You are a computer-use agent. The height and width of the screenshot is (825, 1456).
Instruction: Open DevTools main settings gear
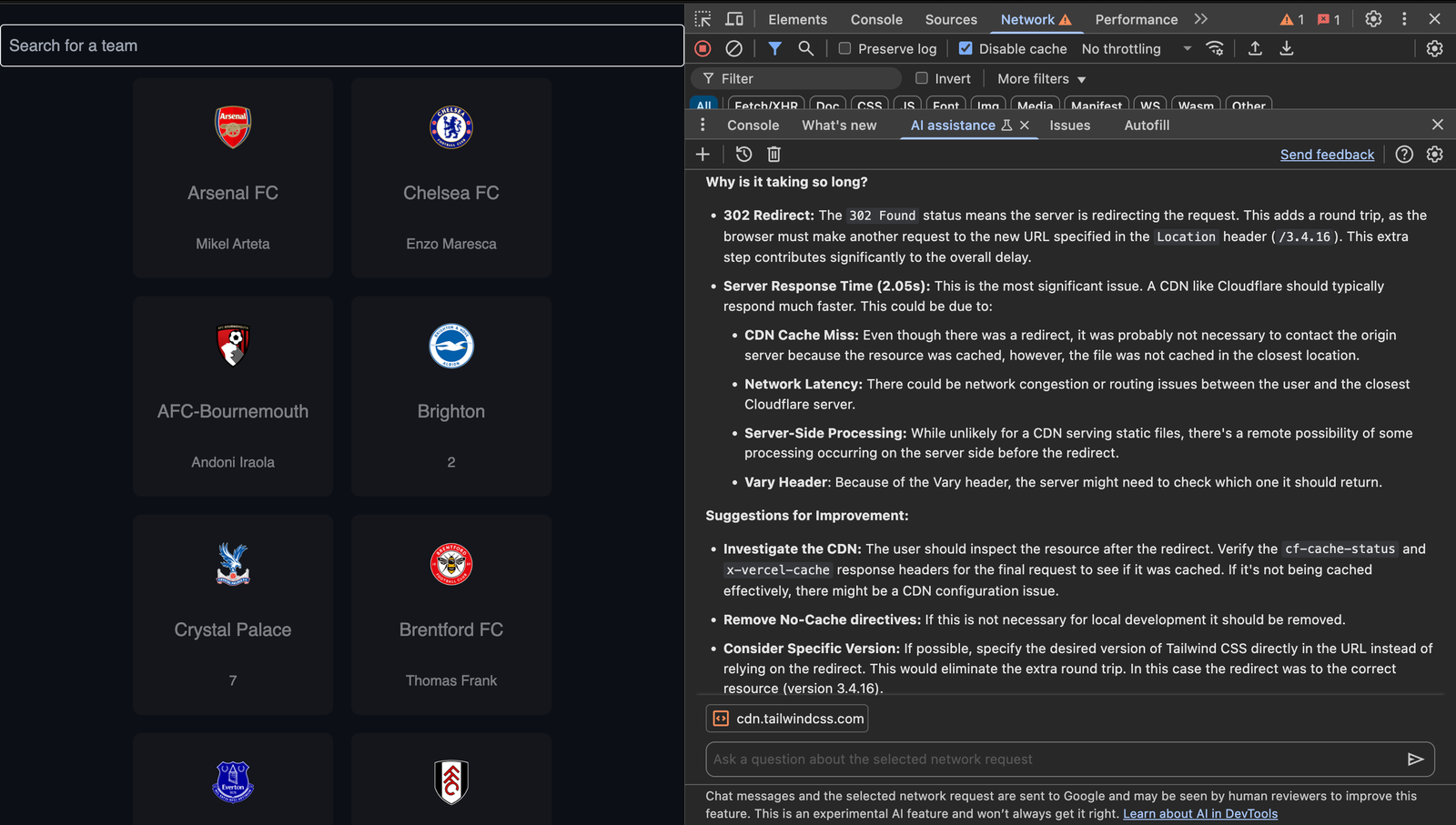(x=1373, y=19)
